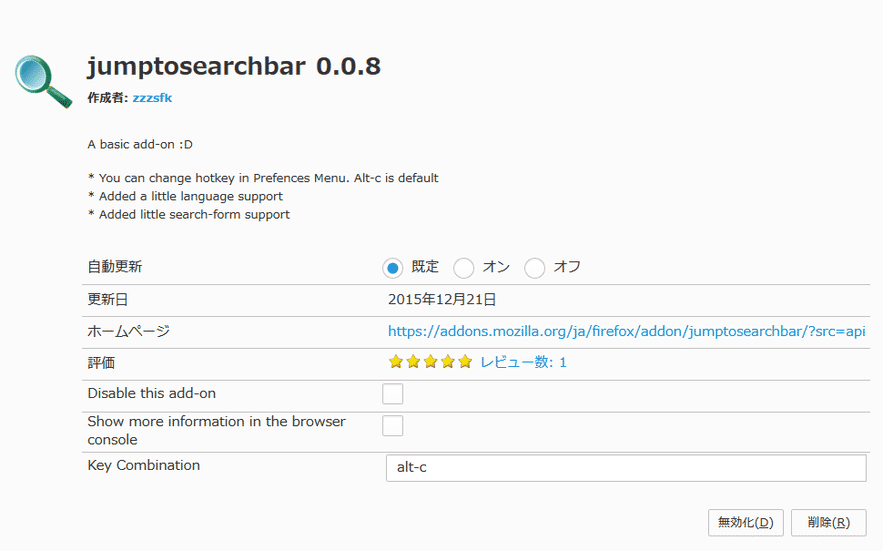
Task: Click the Key Combination label text
Action: pyautogui.click(x=144, y=465)
